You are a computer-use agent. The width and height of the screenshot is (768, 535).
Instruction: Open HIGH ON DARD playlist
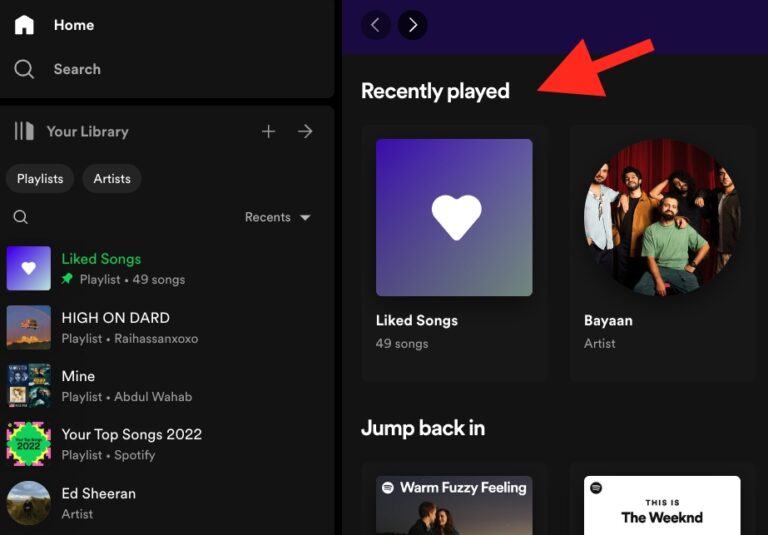point(167,327)
